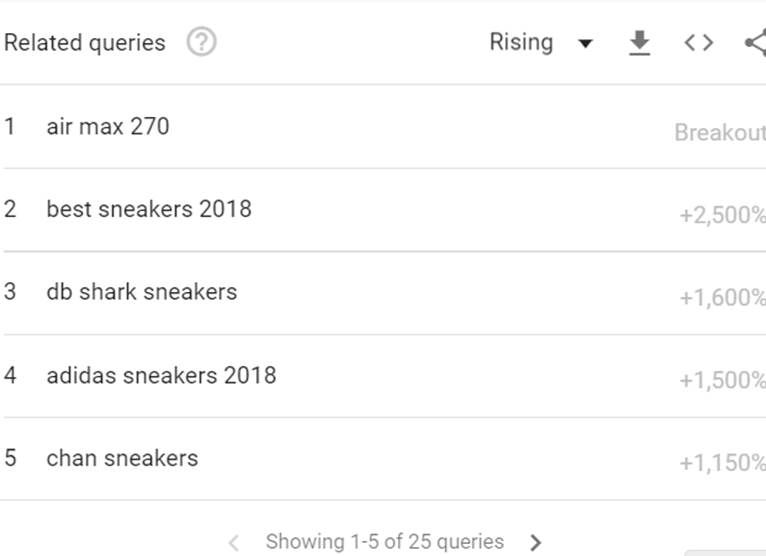Select the 'chan sneakers' query
Image resolution: width=766 pixels, height=556 pixels.
(x=122, y=459)
